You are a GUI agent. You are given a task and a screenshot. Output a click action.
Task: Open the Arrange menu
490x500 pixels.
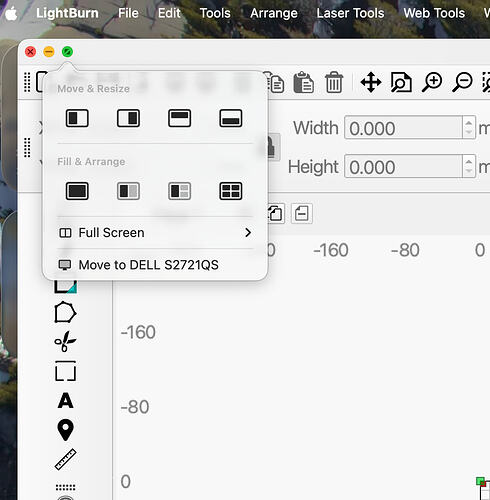coord(274,13)
